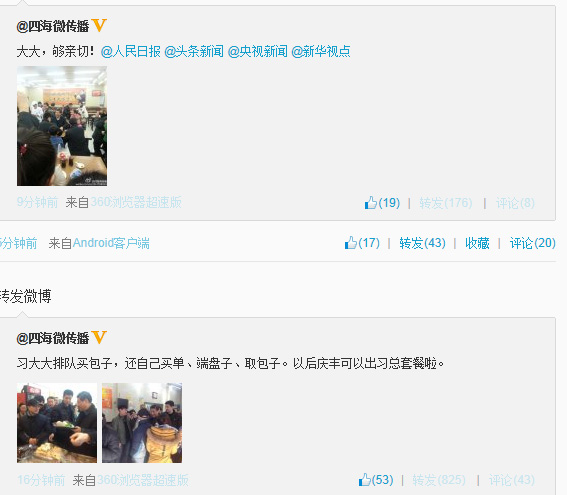Click the thumbs-up icon with 53 likes

364,479
